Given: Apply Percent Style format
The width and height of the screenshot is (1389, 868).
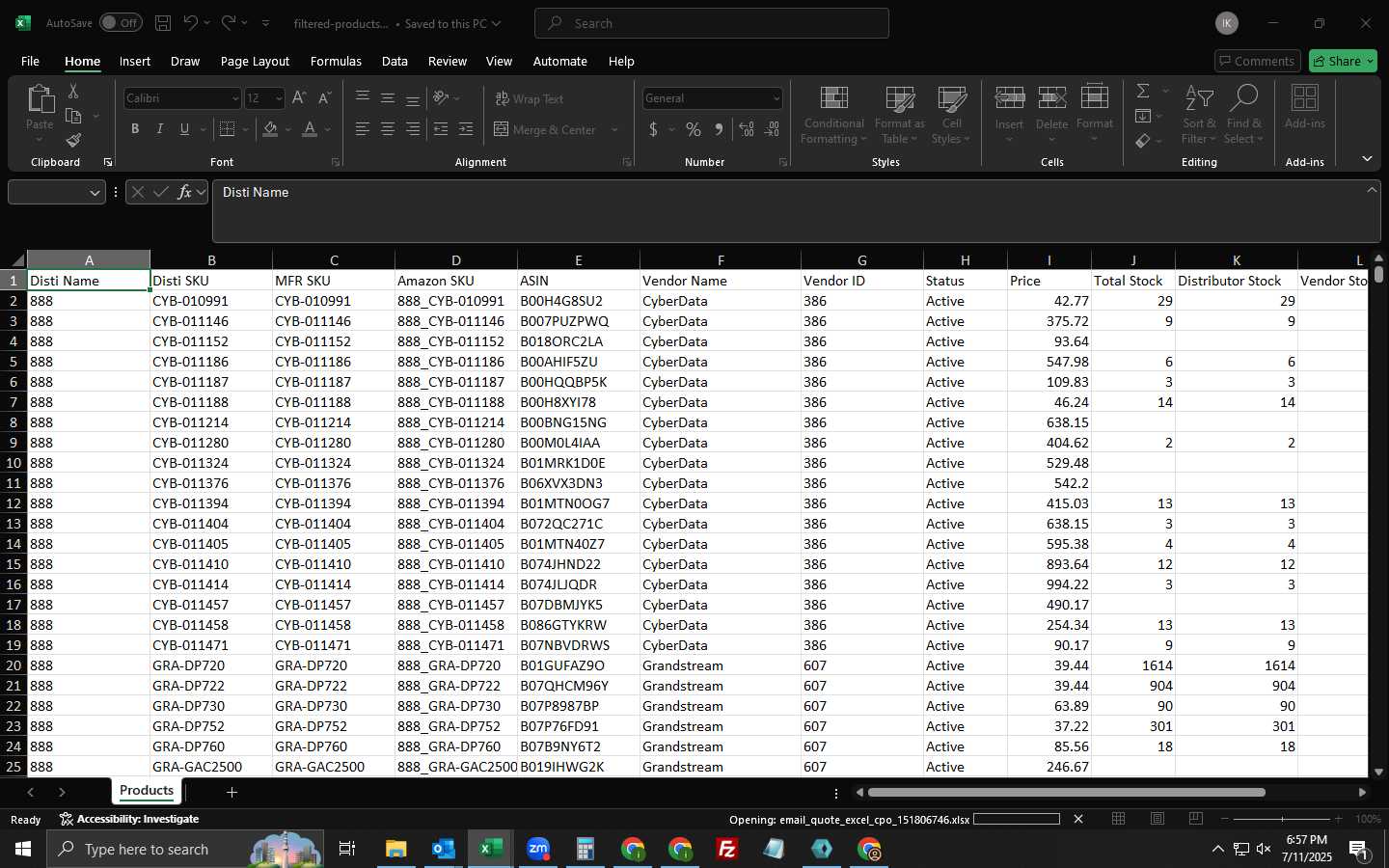Looking at the screenshot, I should 694,129.
